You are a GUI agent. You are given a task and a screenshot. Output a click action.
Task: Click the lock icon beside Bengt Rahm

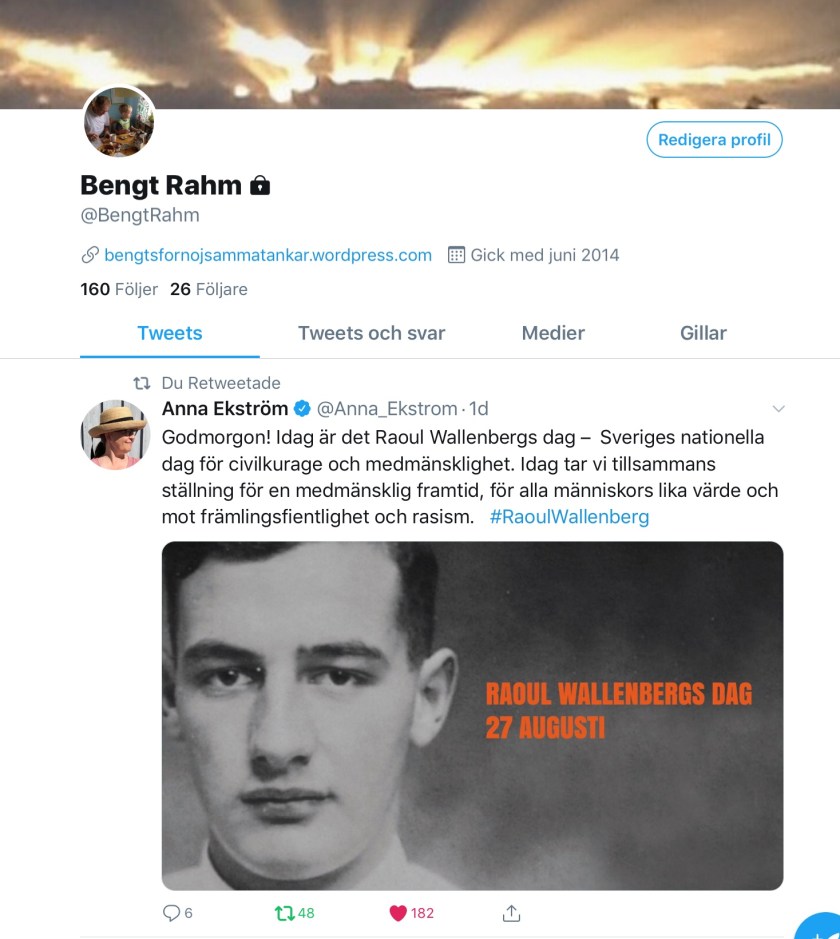click(x=260, y=185)
